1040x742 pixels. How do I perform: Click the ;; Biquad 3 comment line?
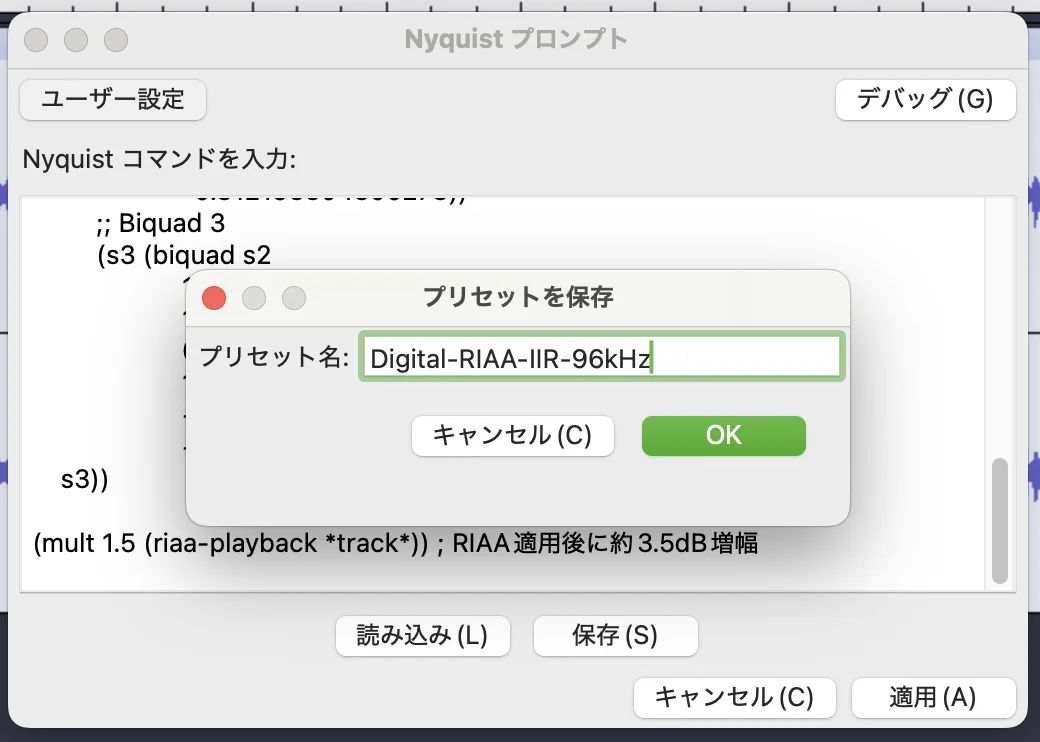pyautogui.click(x=160, y=224)
